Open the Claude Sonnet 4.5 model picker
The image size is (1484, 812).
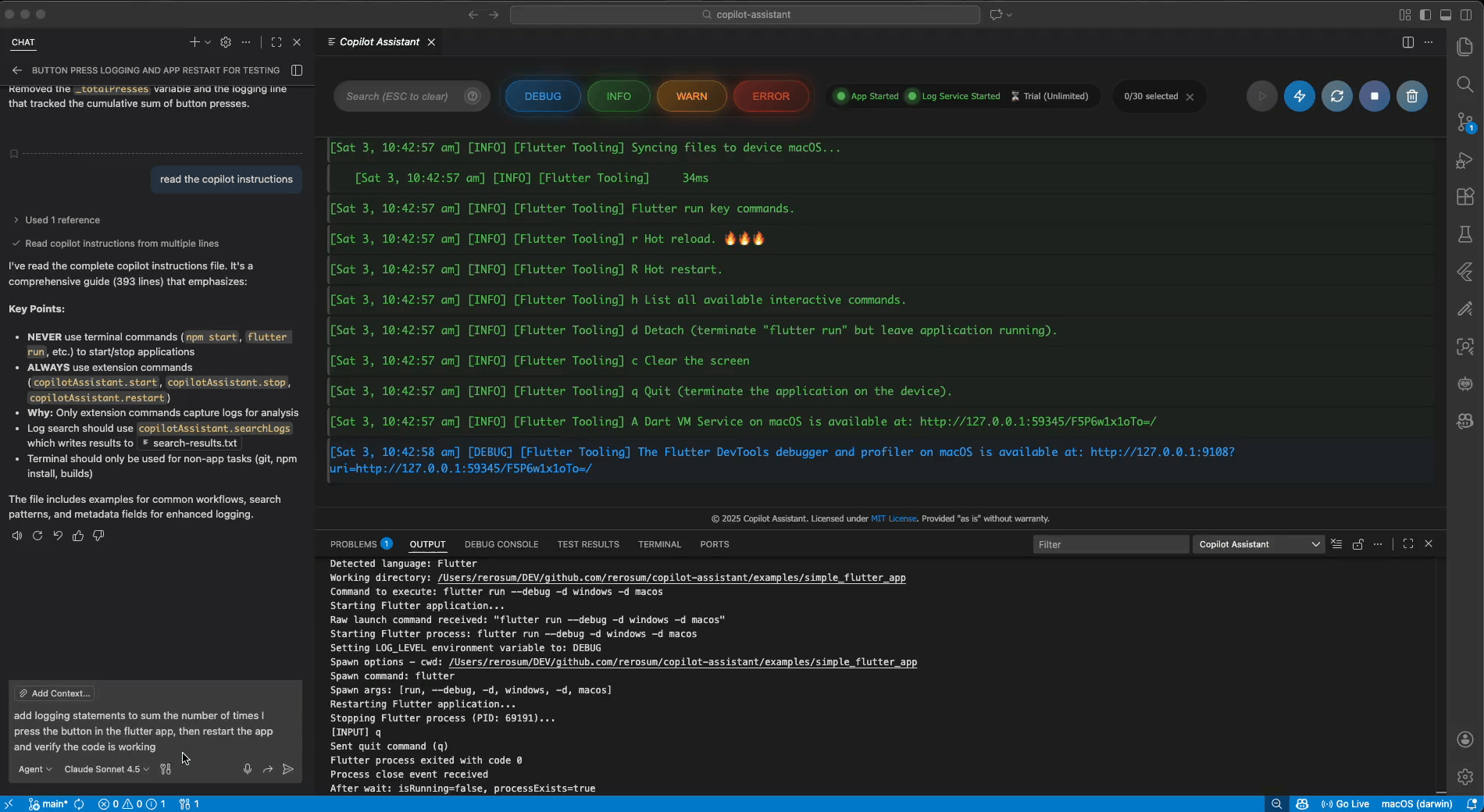click(105, 769)
